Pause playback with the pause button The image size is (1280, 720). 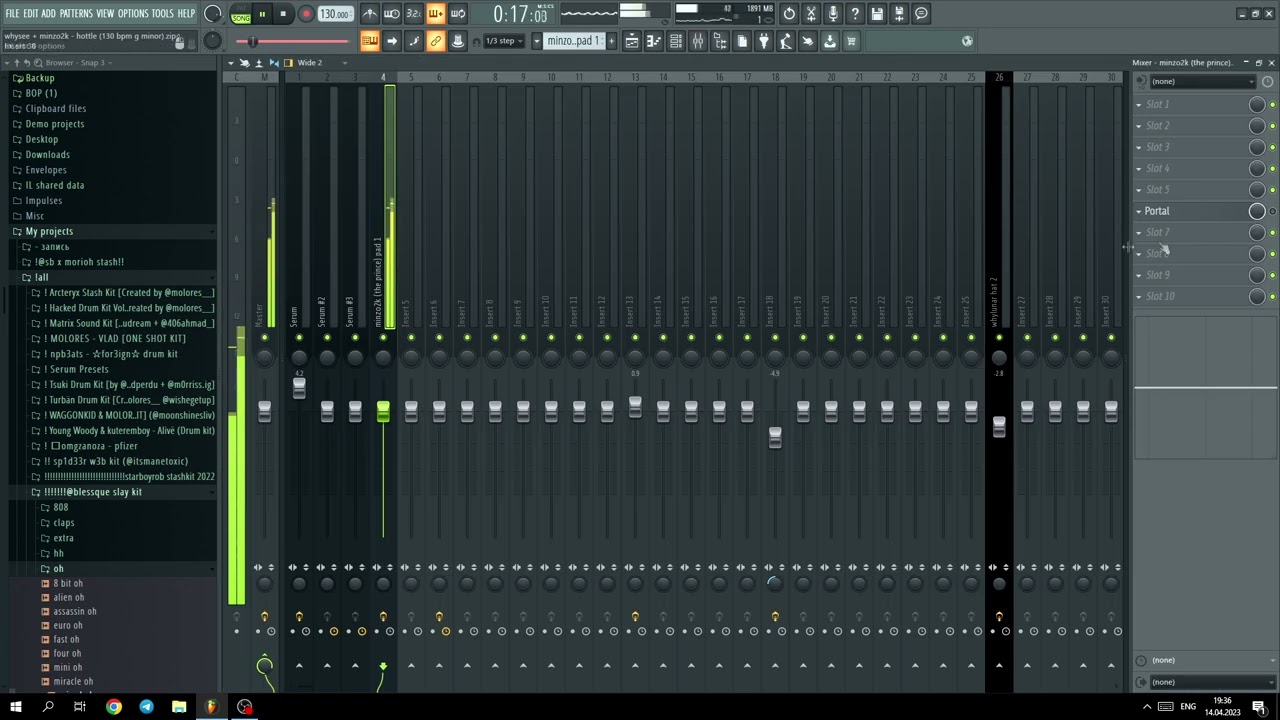(262, 14)
